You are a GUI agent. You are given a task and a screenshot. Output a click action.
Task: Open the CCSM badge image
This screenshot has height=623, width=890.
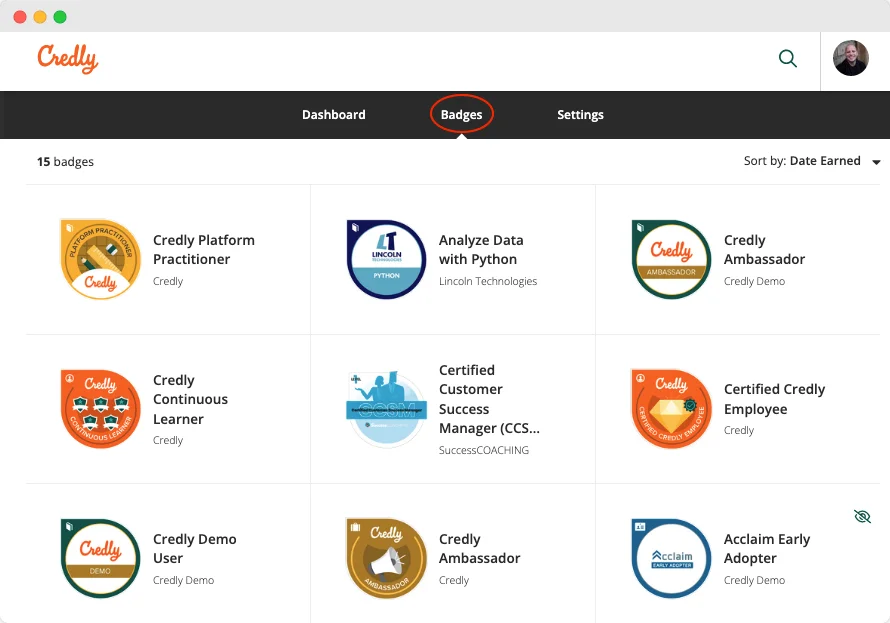[x=387, y=409]
